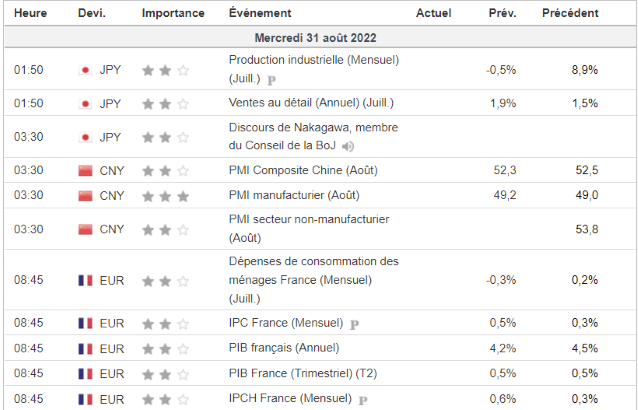Click the France flag beside PIB français

[x=85, y=348]
